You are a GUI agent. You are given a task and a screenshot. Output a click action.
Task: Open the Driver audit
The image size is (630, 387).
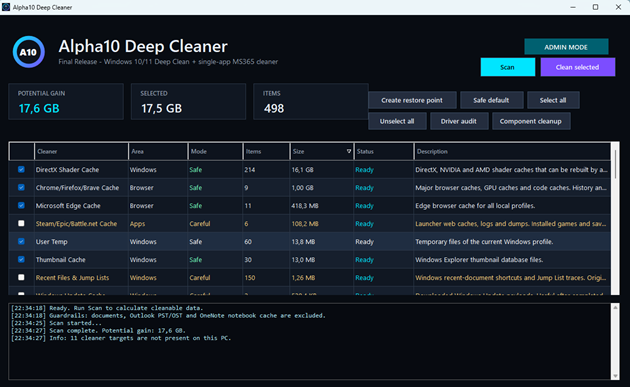[459, 121]
